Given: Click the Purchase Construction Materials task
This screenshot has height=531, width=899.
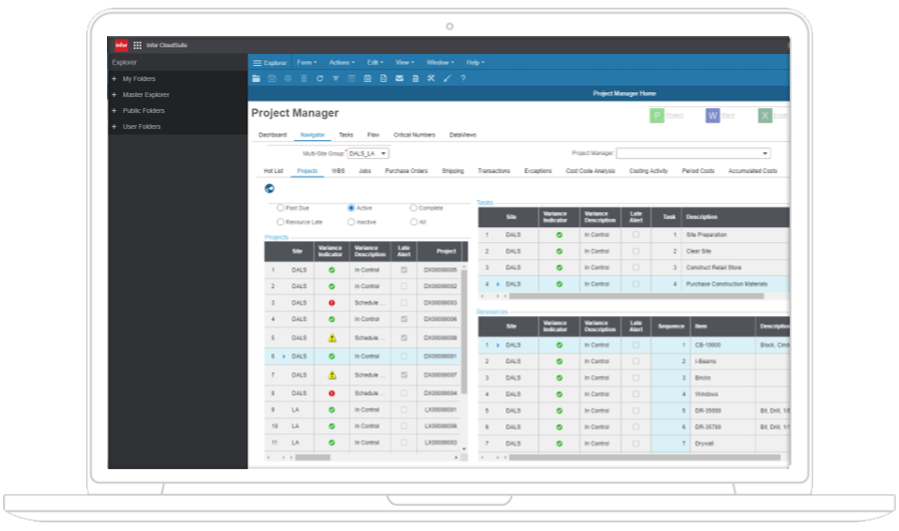Looking at the screenshot, I should 726,284.
